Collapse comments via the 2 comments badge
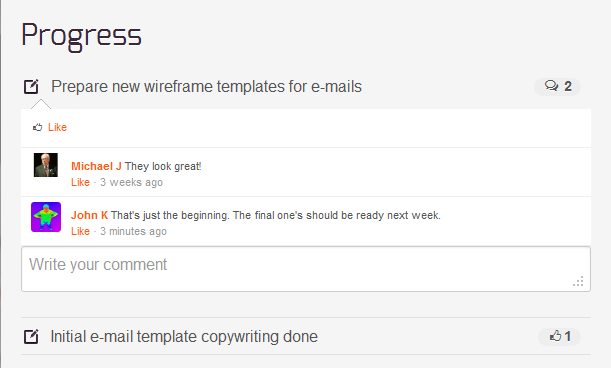Screen dimensions: 611x368 tap(557, 86)
